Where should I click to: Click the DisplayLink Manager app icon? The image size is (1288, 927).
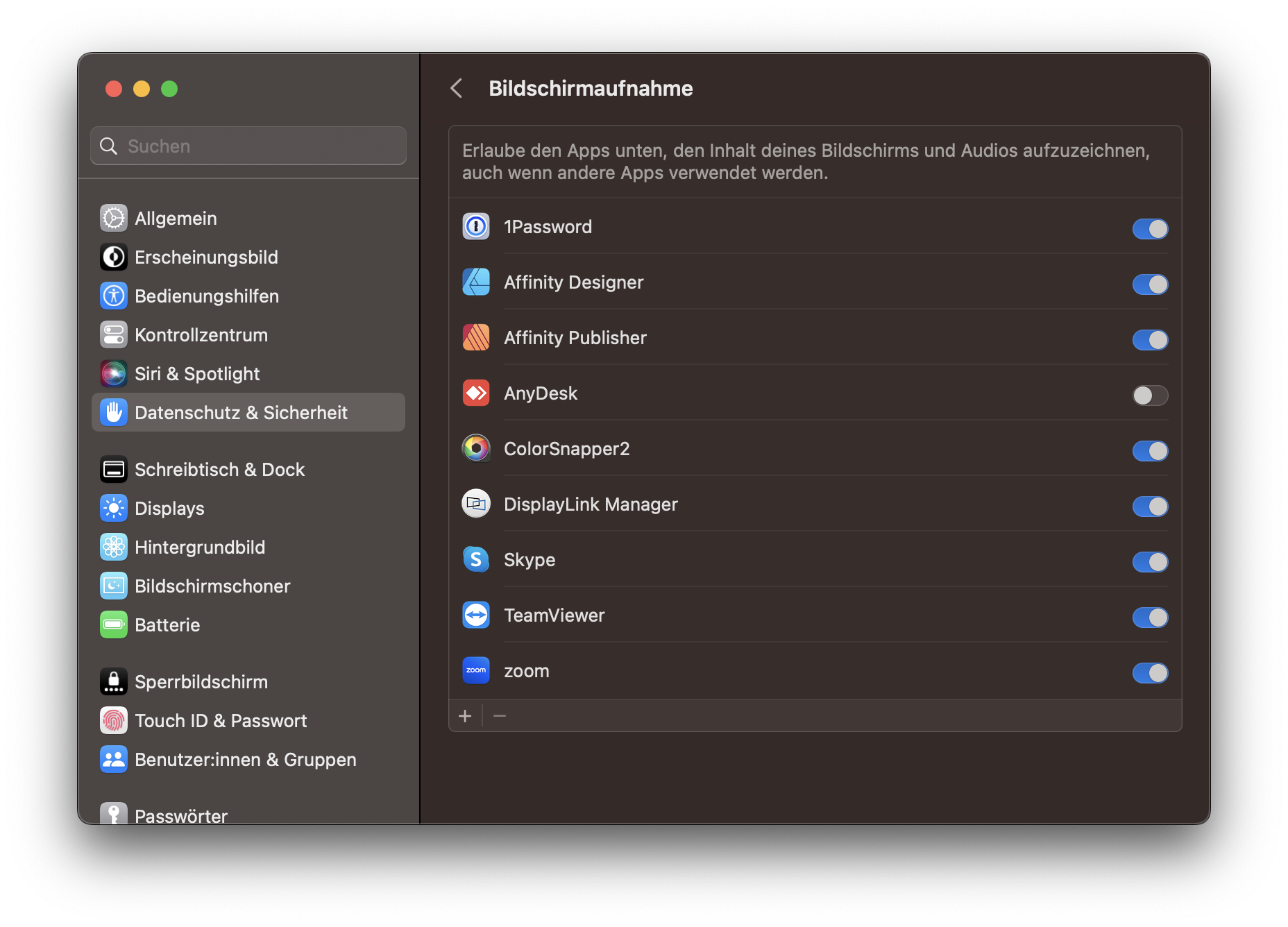[476, 504]
